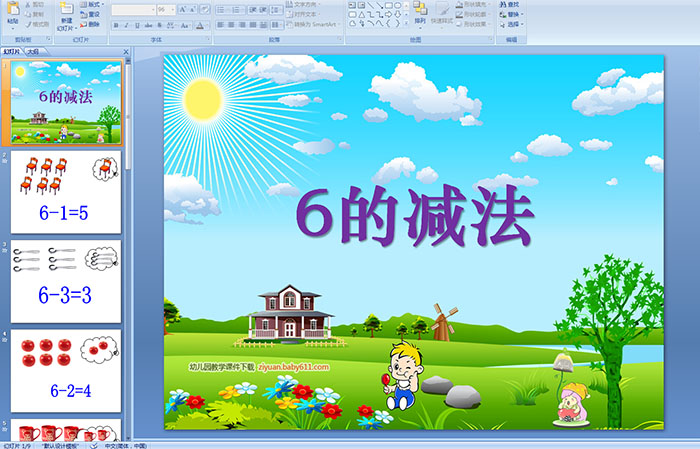
Task: Switch to the Outline (大纲) pane tab
Action: coord(33,52)
